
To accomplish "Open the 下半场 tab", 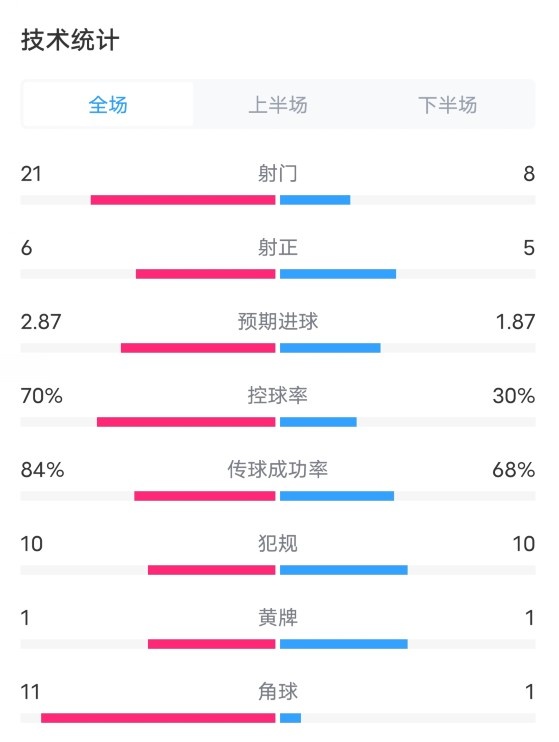I will [x=448, y=105].
